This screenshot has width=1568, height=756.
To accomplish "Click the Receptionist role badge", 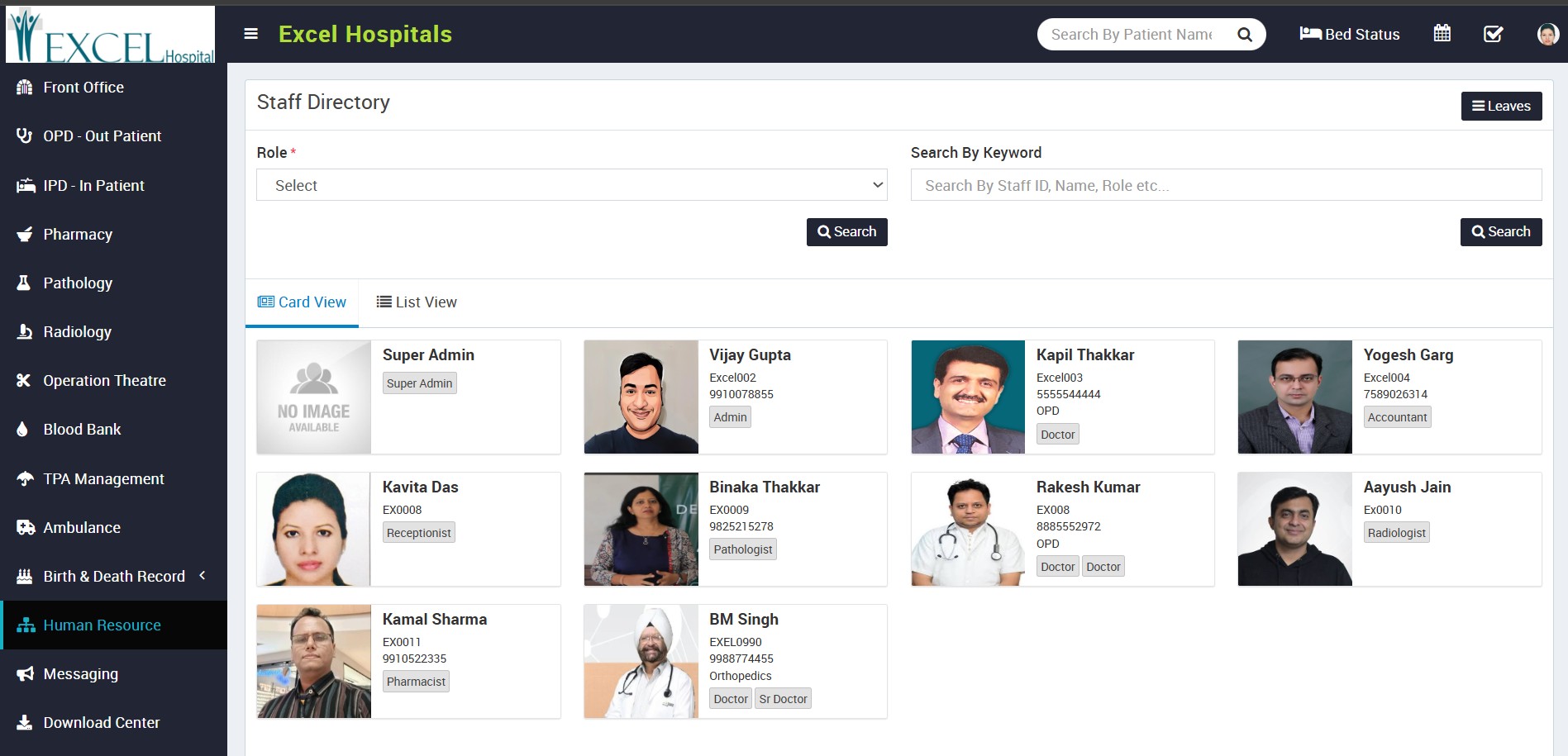I will pyautogui.click(x=419, y=533).
